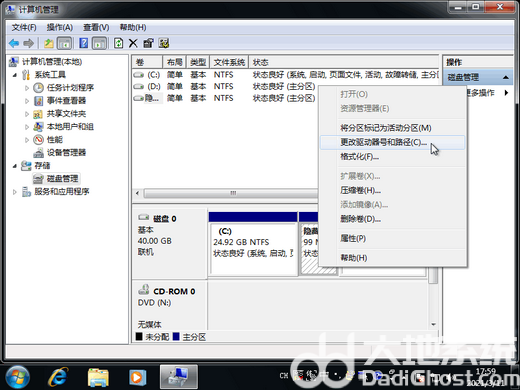Screen dimensions: 520x390
Task: Open the 帮助(H) menu bar item
Action: [133, 27]
